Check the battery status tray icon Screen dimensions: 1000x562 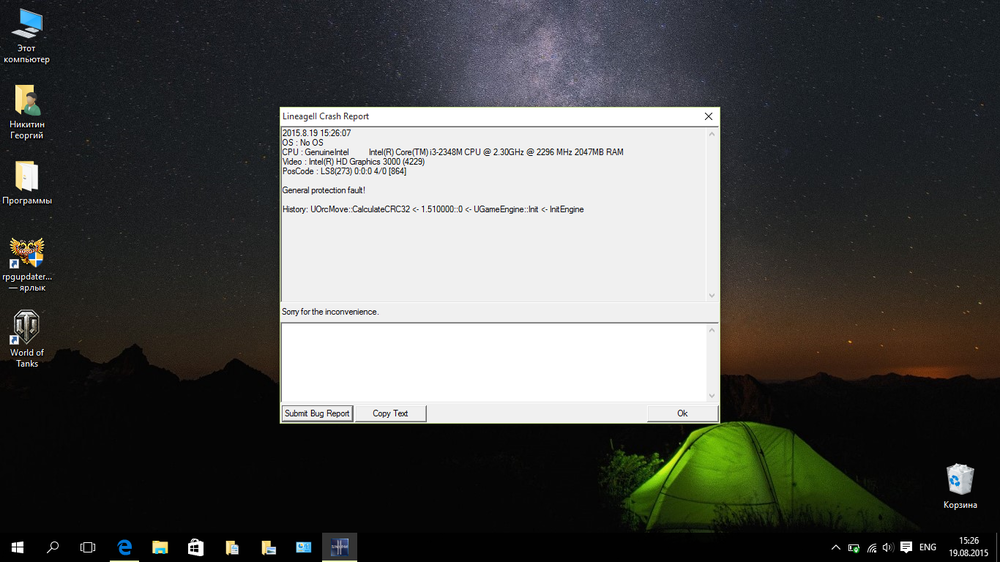[853, 547]
